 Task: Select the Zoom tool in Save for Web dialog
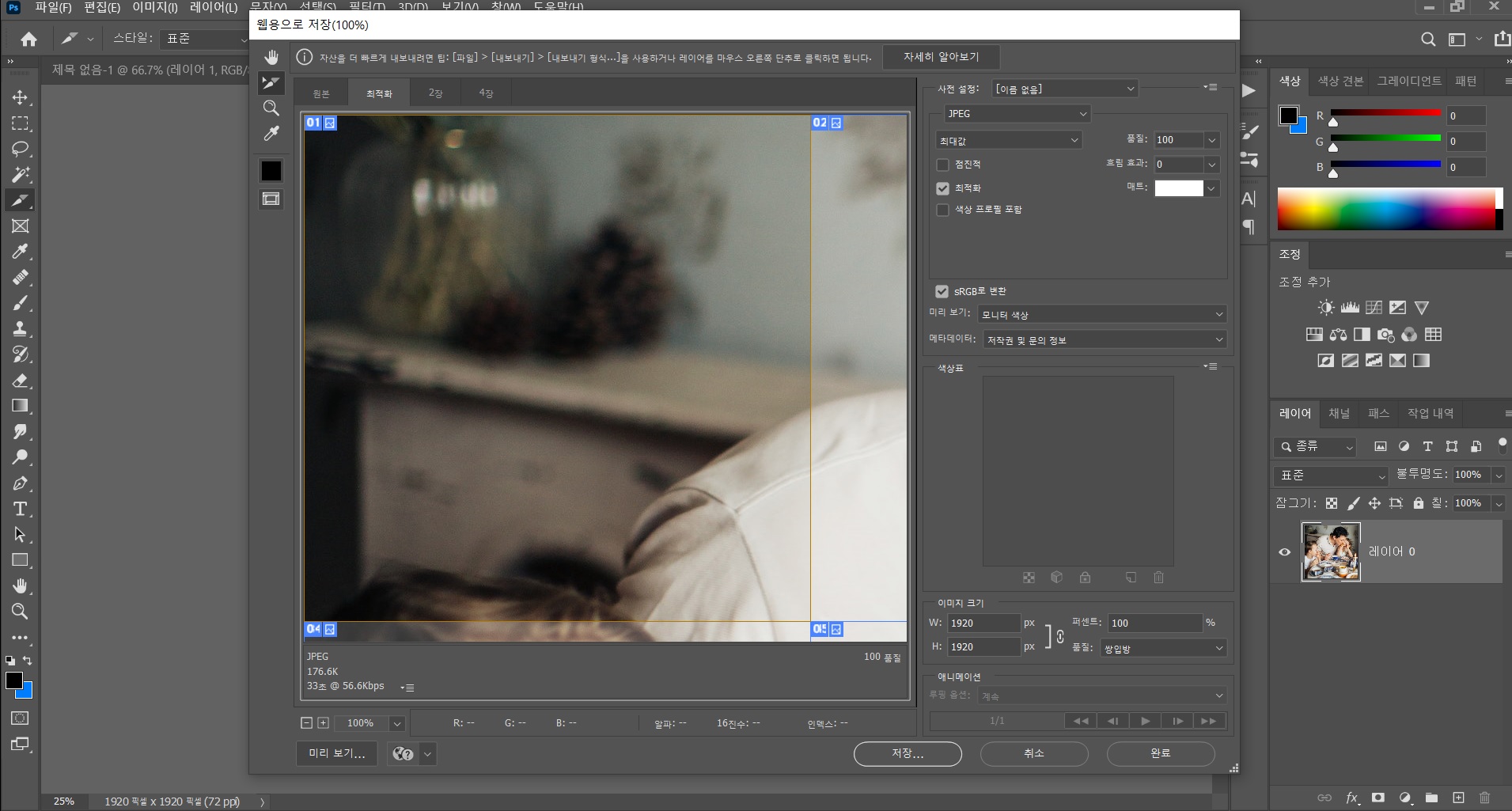271,108
